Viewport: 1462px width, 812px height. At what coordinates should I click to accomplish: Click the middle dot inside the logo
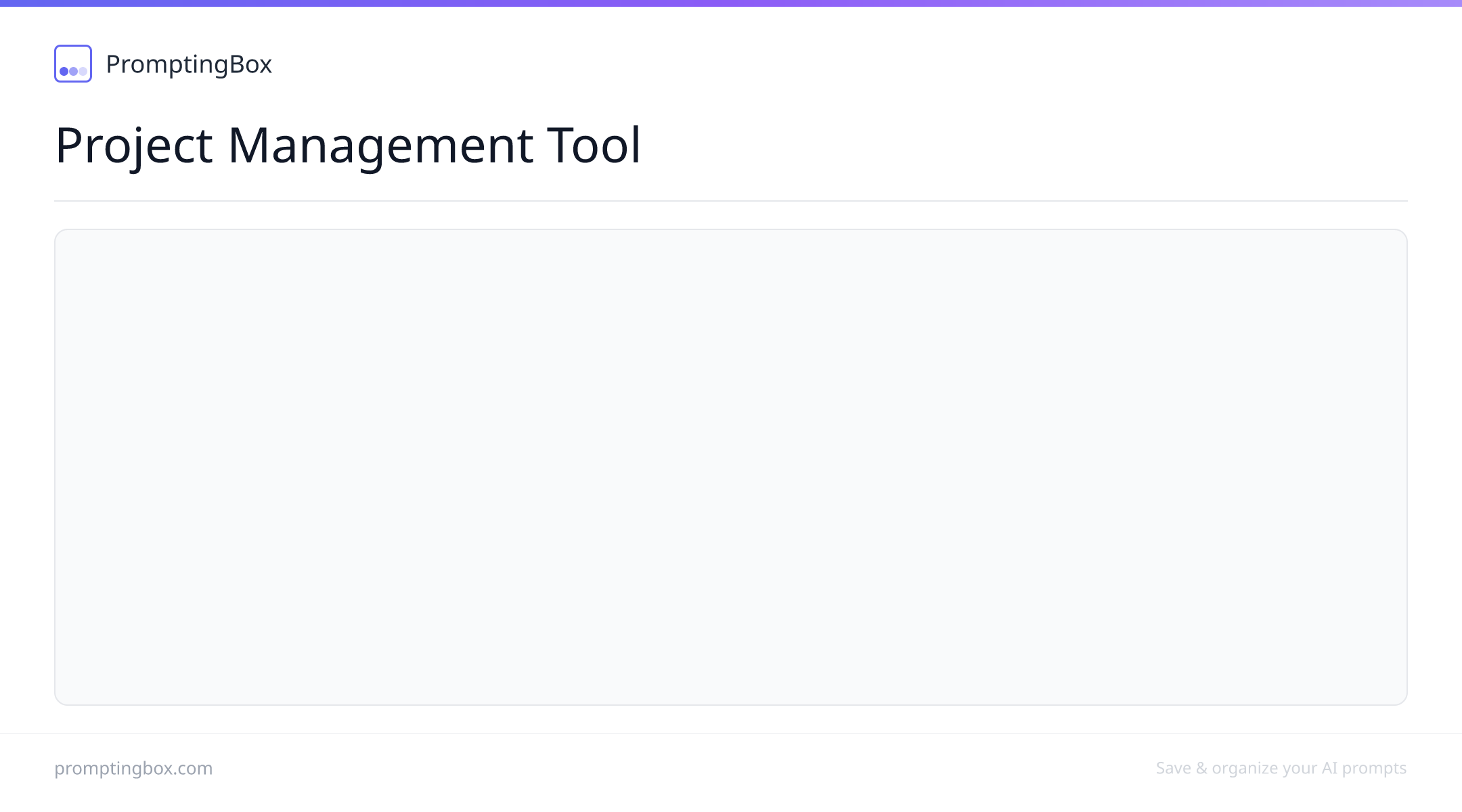click(x=73, y=71)
